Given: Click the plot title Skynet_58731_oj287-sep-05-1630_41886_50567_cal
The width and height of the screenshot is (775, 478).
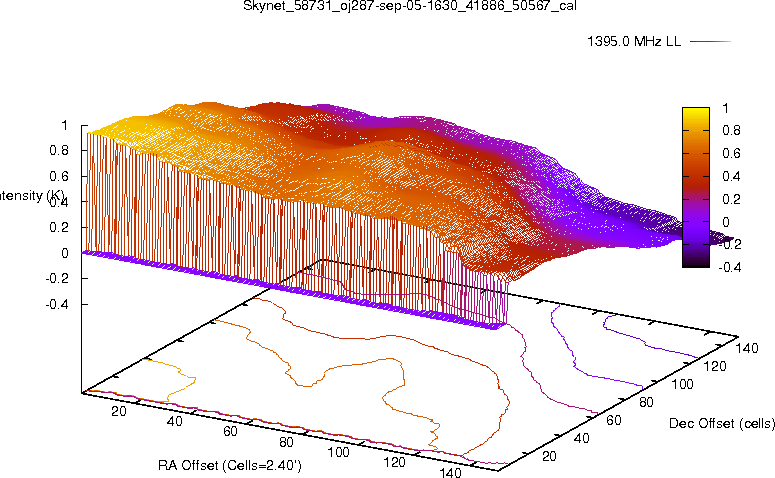Looking at the screenshot, I should point(410,6).
